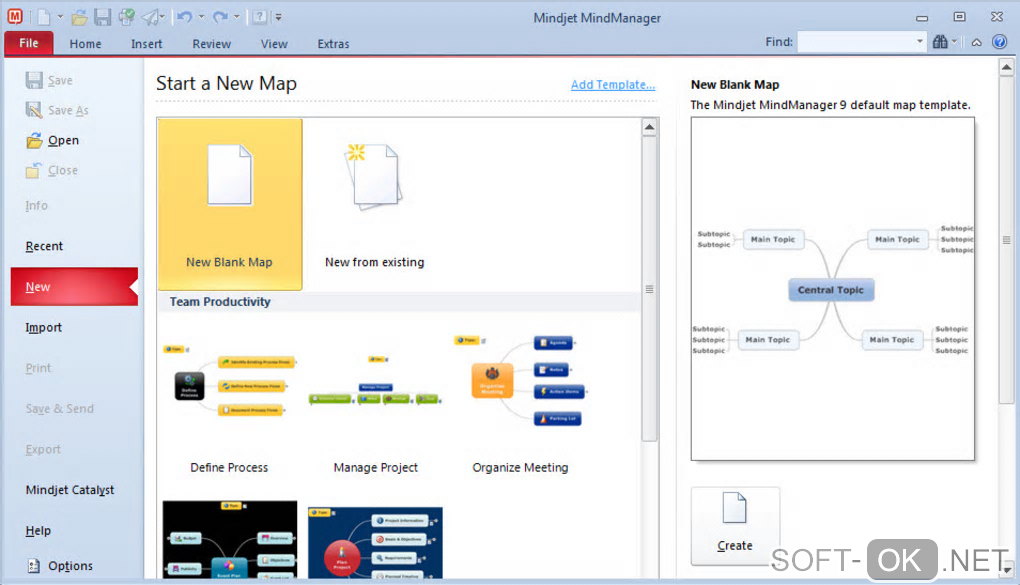The width and height of the screenshot is (1020, 585).
Task: Switch to the Extras ribbon tab
Action: coord(333,44)
